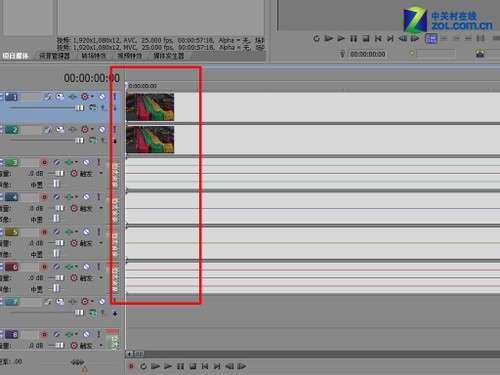Screen dimensions: 500x375
Task: Click track 3 pan slider
Action: (x=56, y=184)
